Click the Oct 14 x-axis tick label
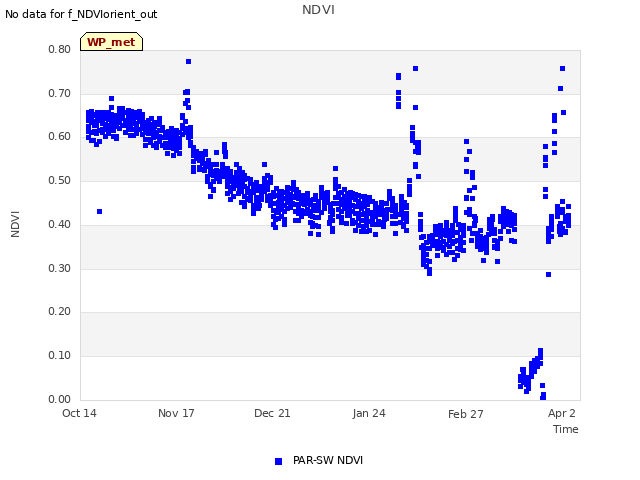Image resolution: width=640 pixels, height=480 pixels. click(79, 413)
